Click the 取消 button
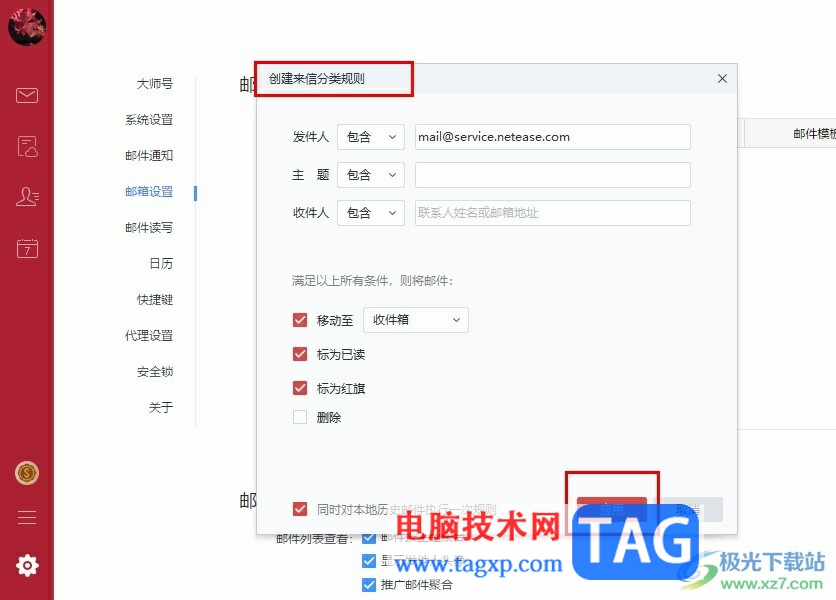Image resolution: width=836 pixels, height=600 pixels. tap(688, 509)
